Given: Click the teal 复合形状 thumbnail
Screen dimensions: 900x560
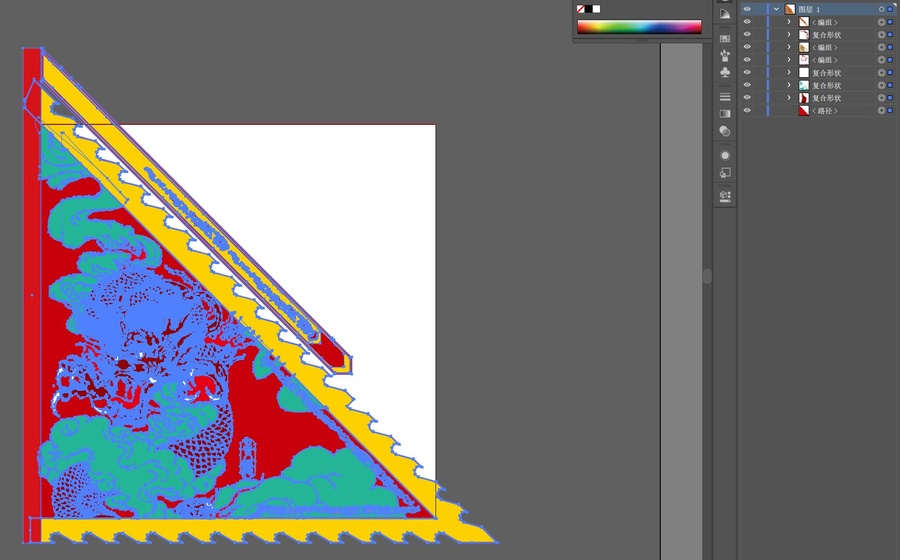Looking at the screenshot, I should coord(804,85).
